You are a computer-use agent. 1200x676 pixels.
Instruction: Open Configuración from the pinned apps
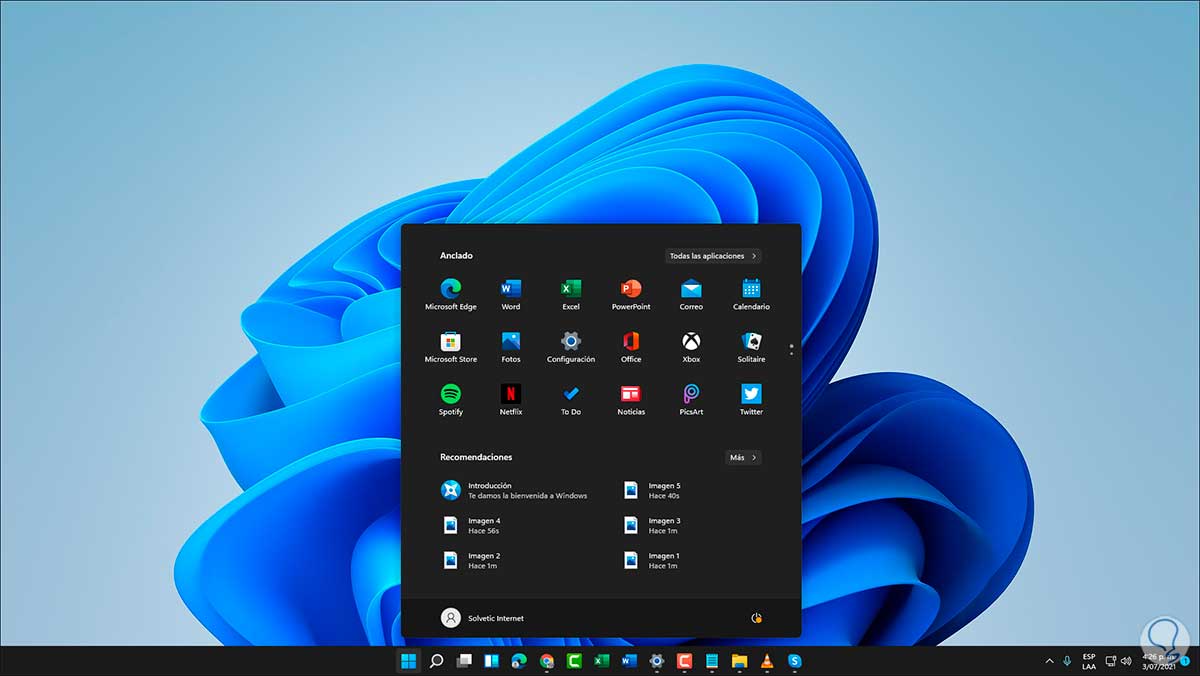pyautogui.click(x=571, y=346)
